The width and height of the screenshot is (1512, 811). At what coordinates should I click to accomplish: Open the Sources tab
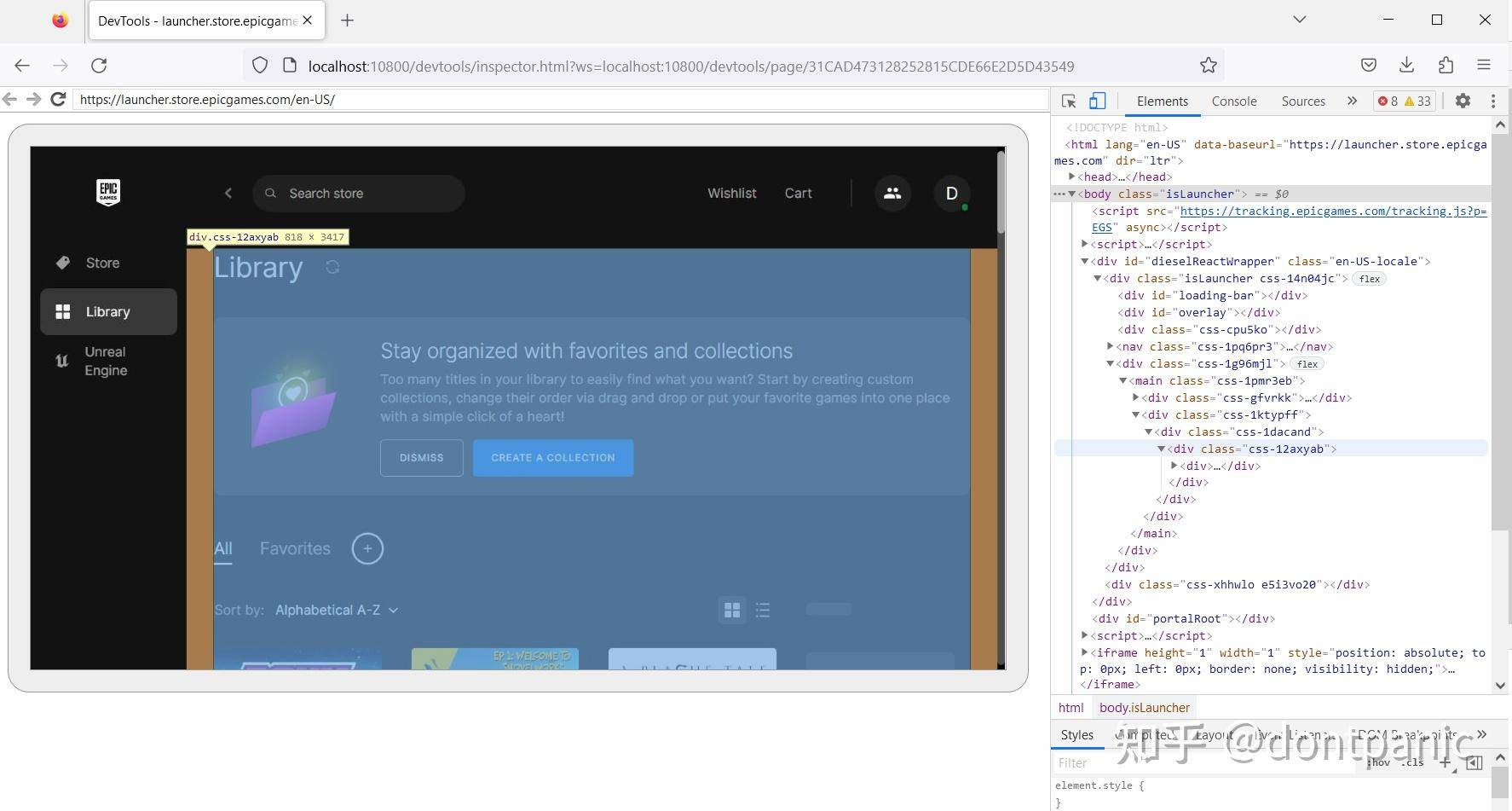[1303, 101]
